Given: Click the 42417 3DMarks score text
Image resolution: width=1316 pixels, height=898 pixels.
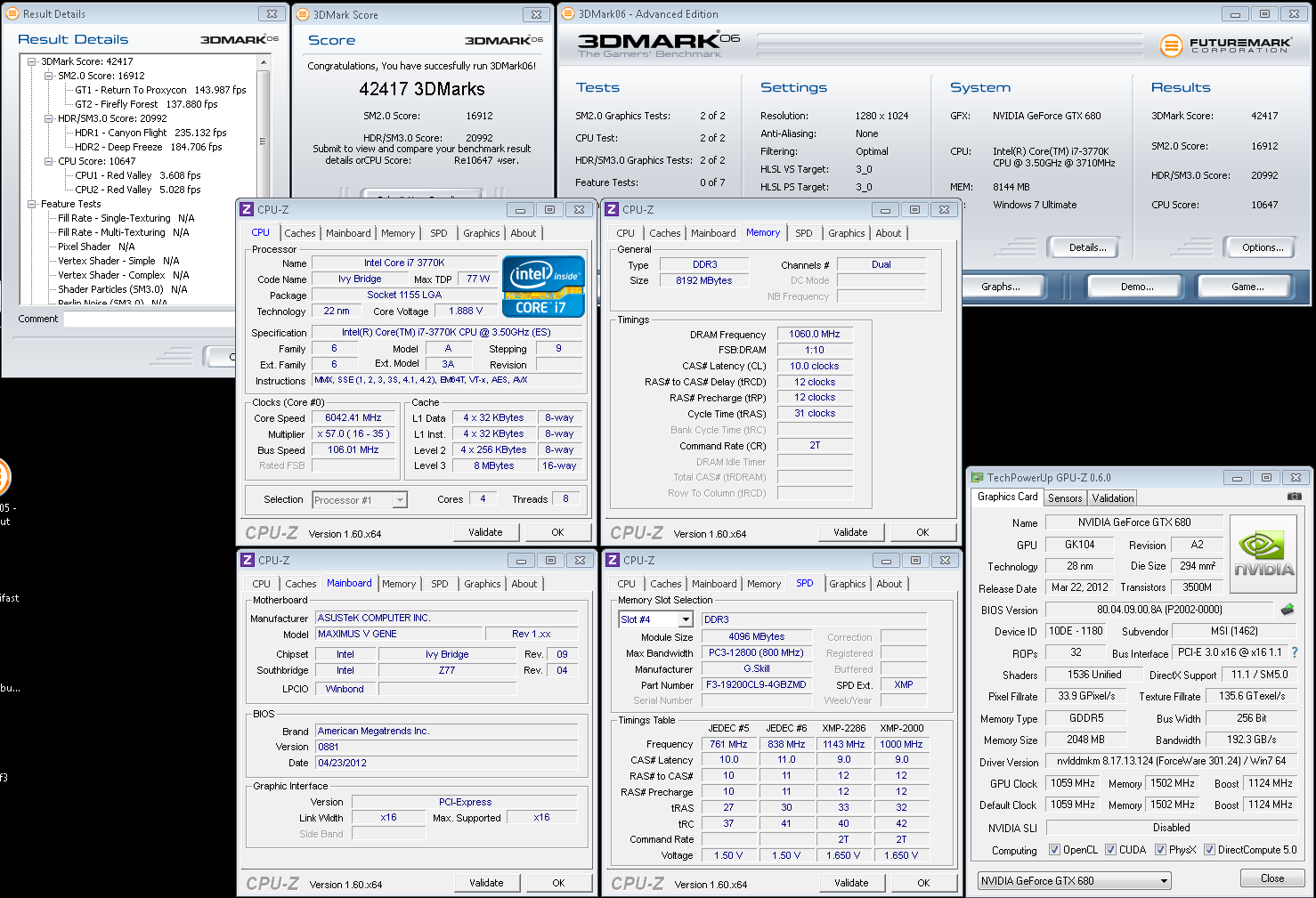Looking at the screenshot, I should pyautogui.click(x=422, y=89).
